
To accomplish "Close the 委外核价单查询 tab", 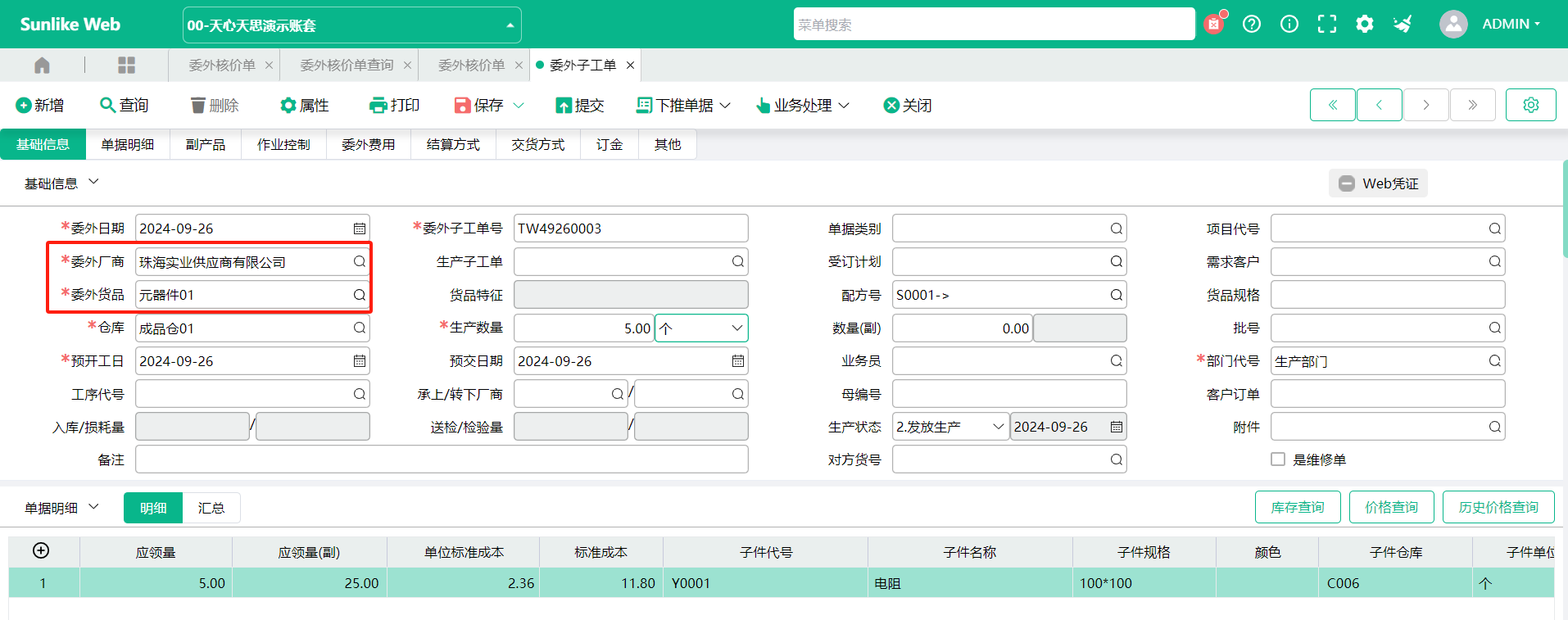I will [x=407, y=66].
